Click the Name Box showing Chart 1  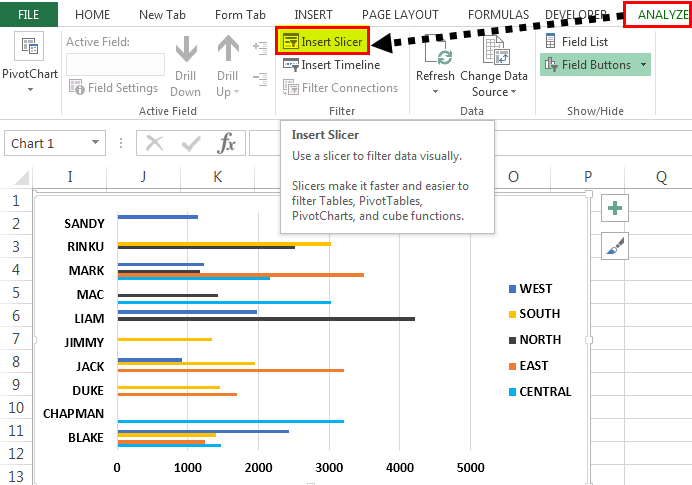pyautogui.click(x=55, y=143)
